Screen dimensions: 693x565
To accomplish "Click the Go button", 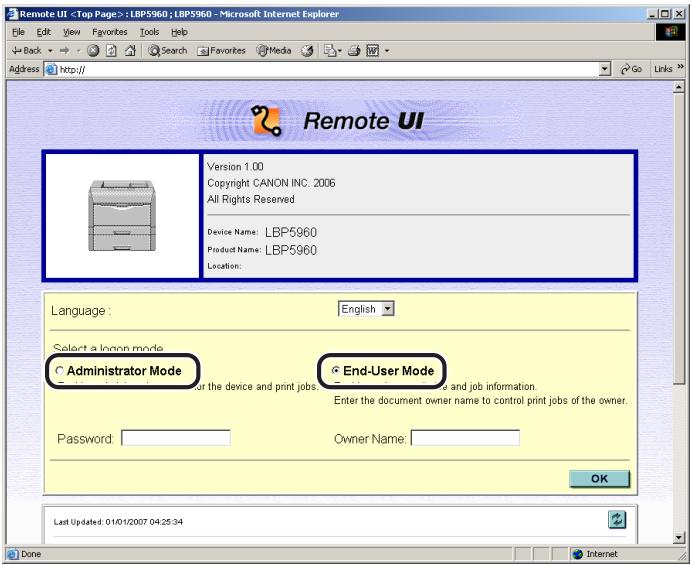I will 631,69.
